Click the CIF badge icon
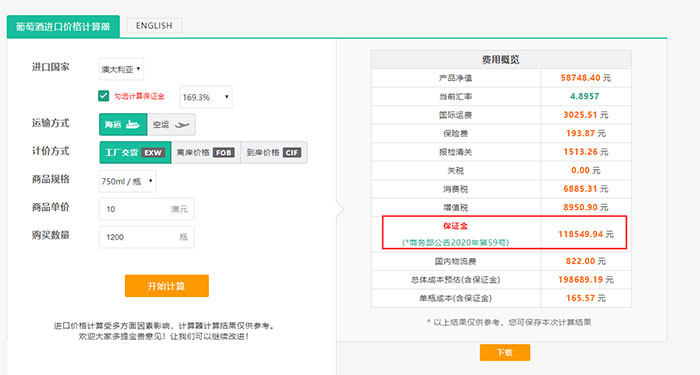Screen dimensions: 700x375 [x=292, y=153]
